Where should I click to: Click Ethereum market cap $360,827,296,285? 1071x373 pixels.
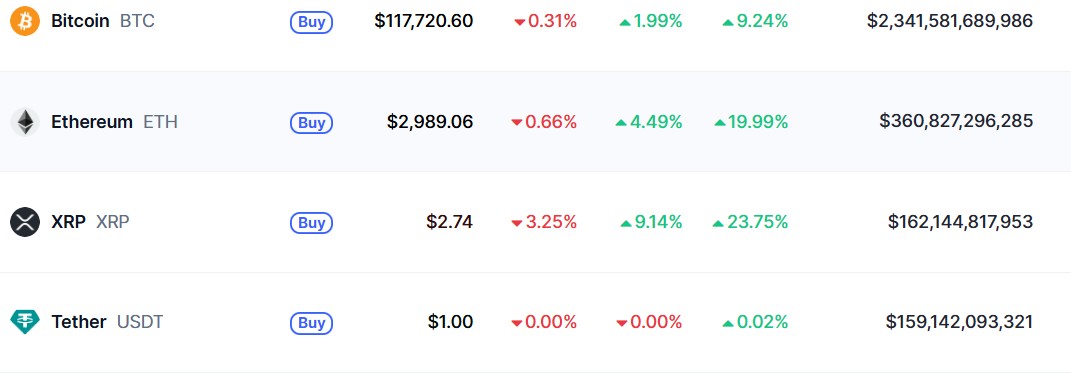(956, 122)
